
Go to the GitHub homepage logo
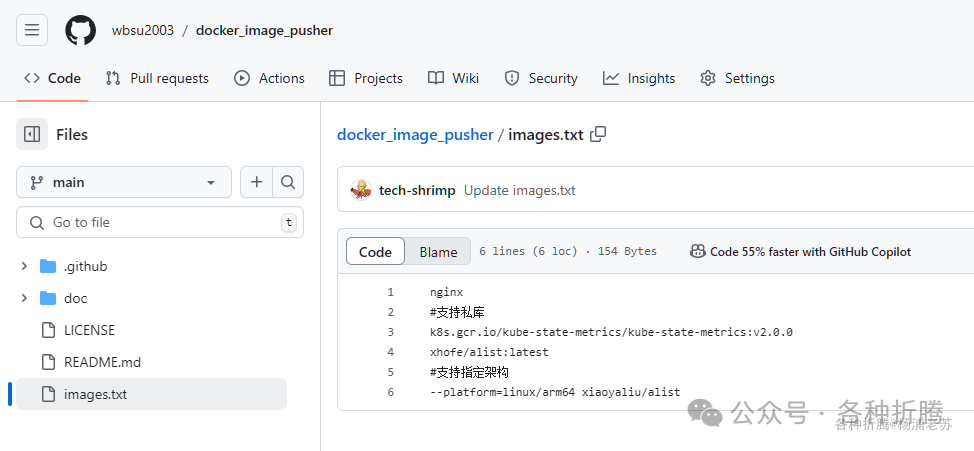[81, 30]
